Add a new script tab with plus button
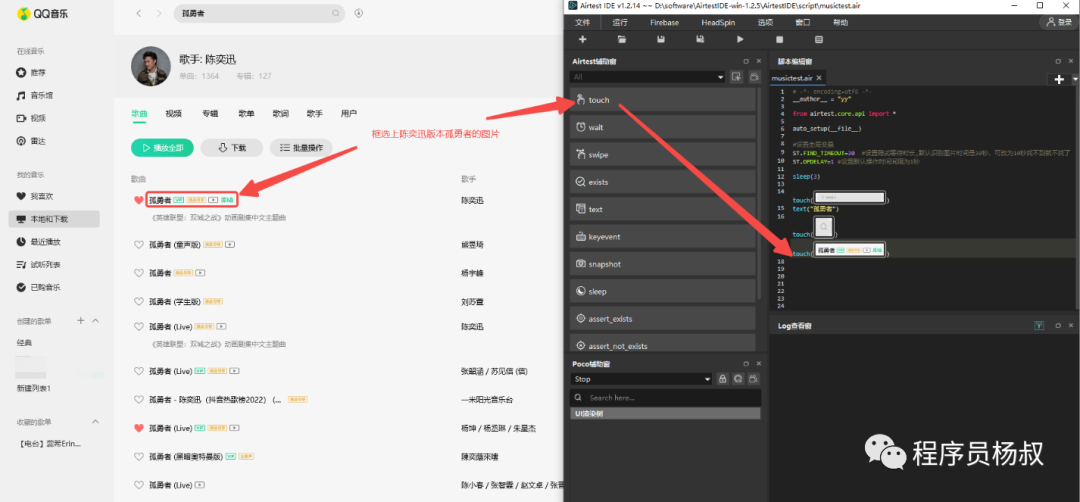 (1059, 79)
